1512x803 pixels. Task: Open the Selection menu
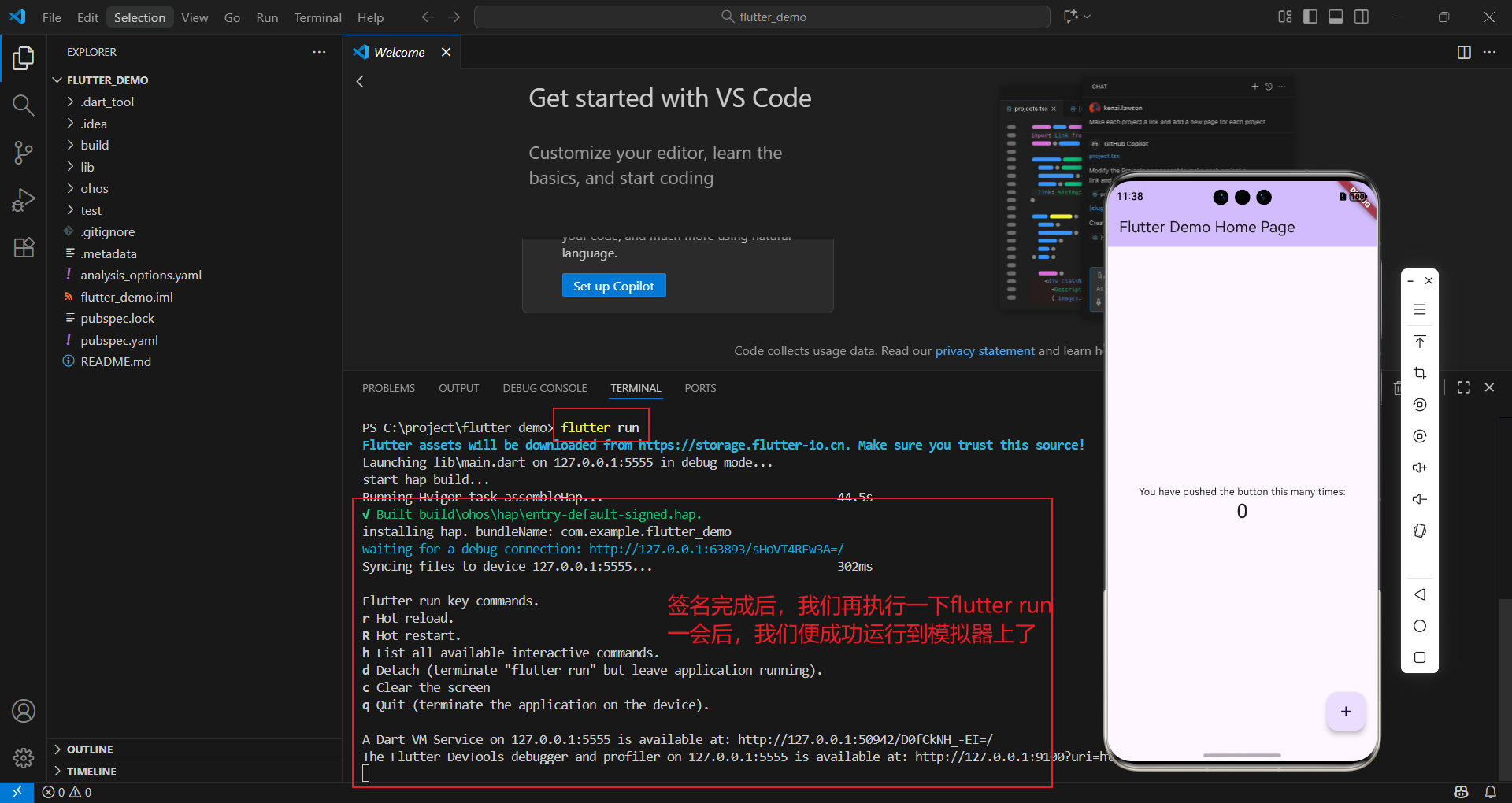(139, 17)
